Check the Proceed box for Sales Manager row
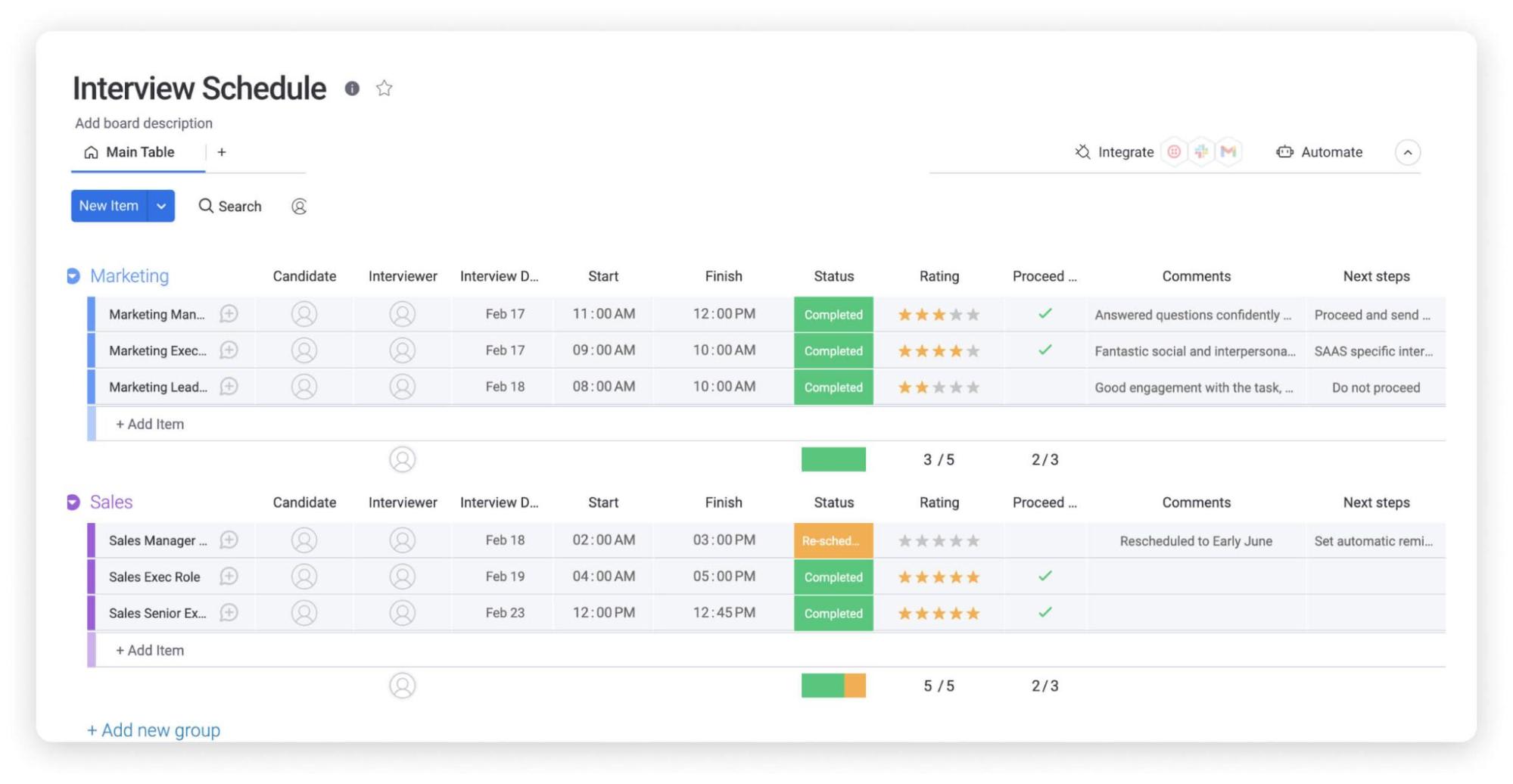The width and height of the screenshot is (1513, 784). point(1045,540)
